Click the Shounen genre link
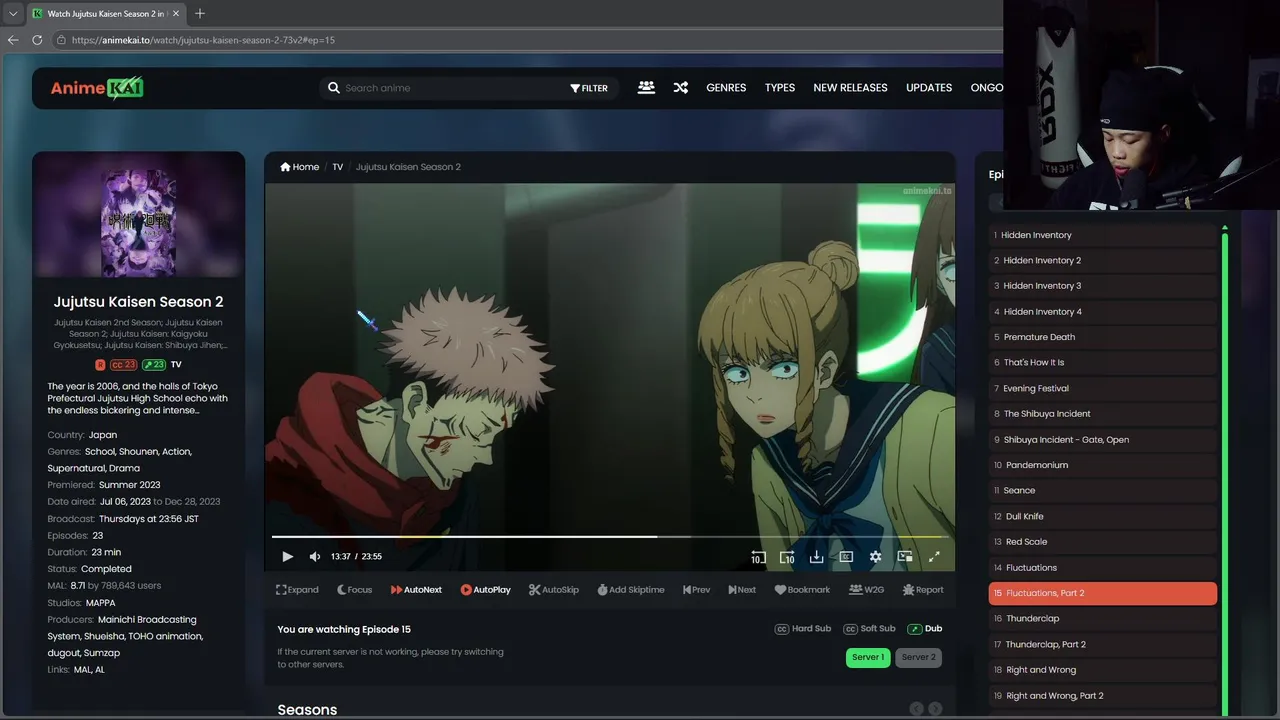Image resolution: width=1280 pixels, height=720 pixels. [136, 452]
